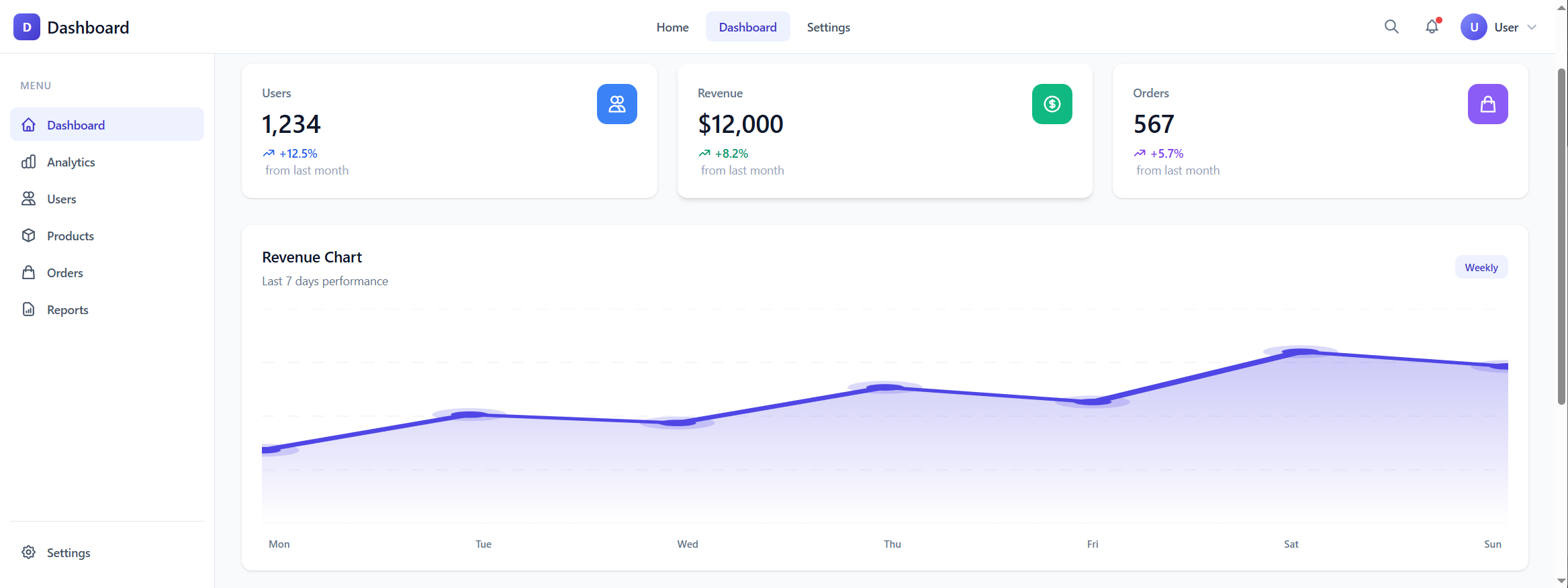This screenshot has width=1568, height=588.
Task: Open notifications via the bell icon
Action: (x=1432, y=27)
